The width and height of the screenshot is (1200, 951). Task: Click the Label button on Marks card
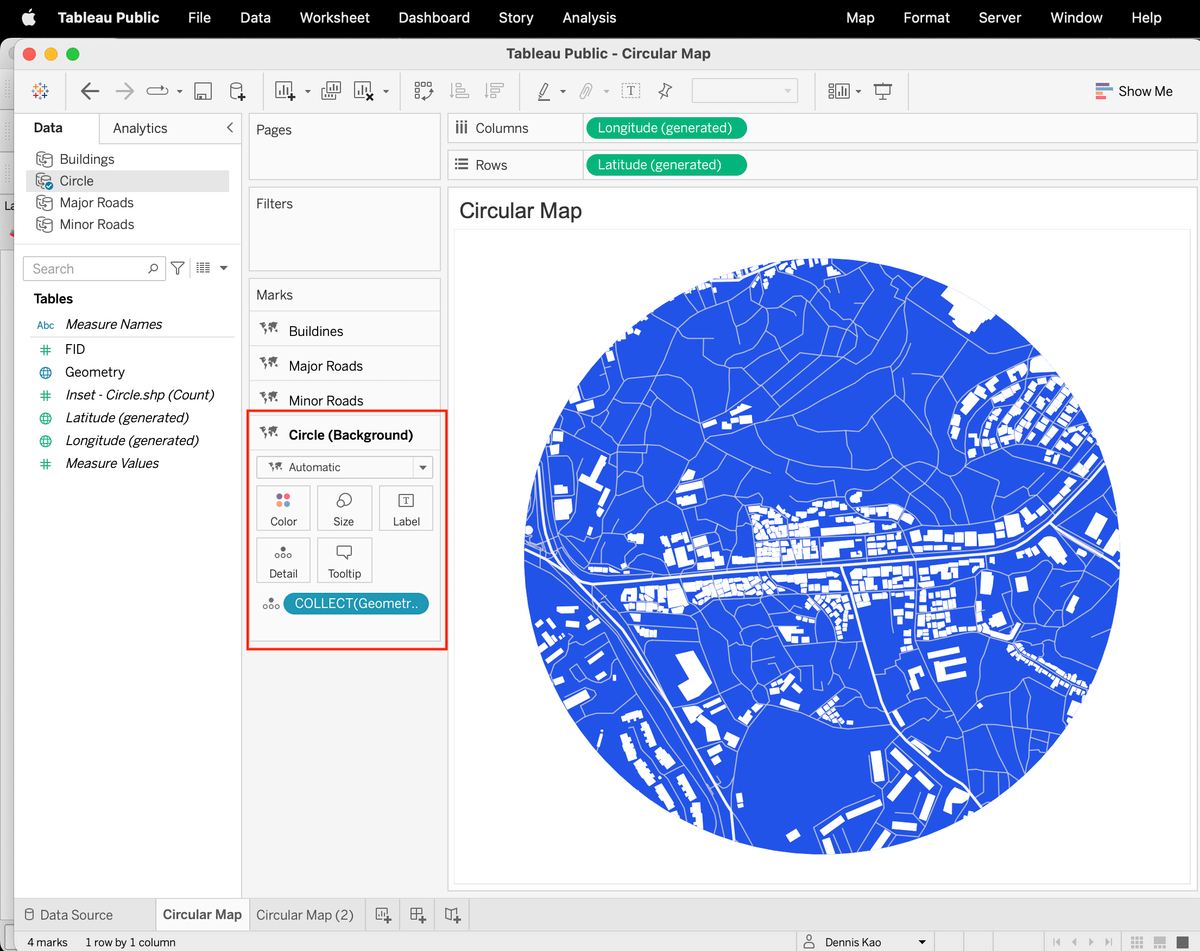tap(406, 508)
